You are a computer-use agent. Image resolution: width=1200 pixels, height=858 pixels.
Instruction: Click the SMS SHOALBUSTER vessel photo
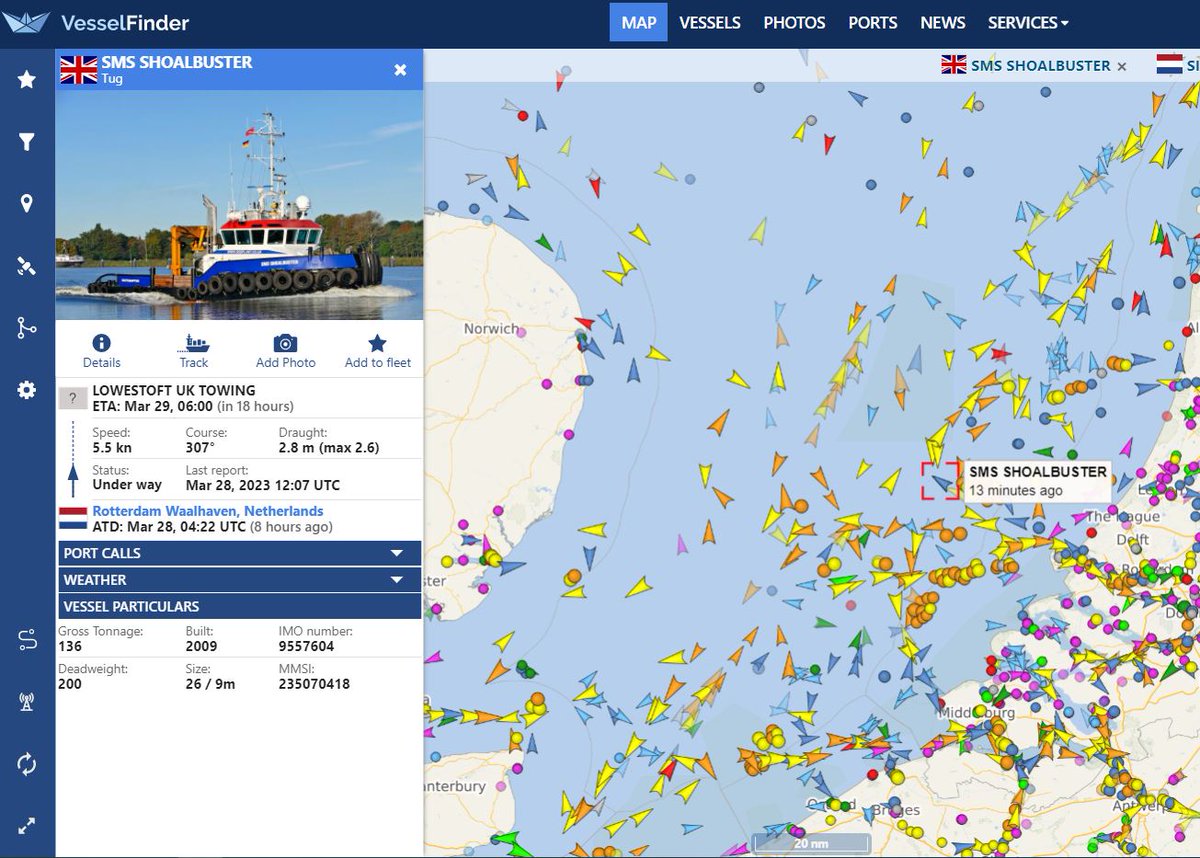coord(239,206)
